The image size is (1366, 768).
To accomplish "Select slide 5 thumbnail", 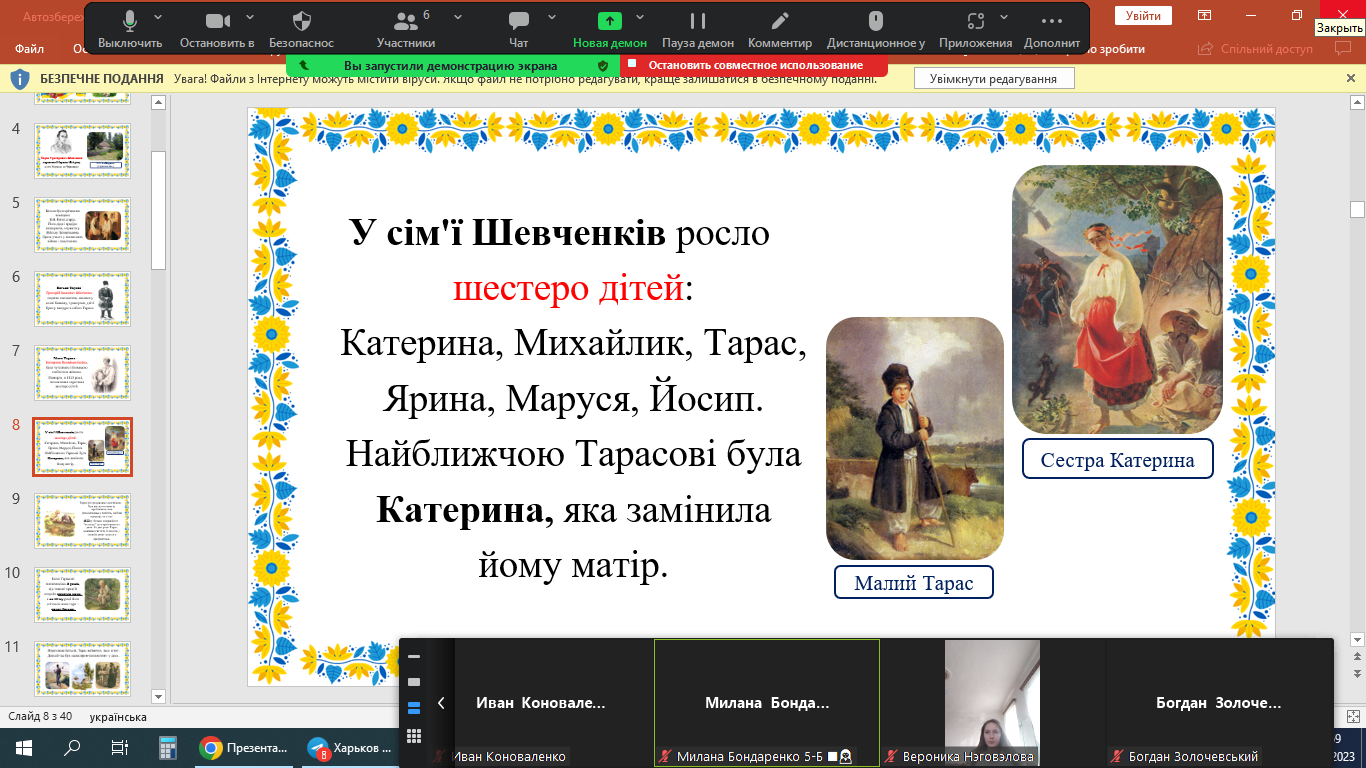I will pos(82,225).
